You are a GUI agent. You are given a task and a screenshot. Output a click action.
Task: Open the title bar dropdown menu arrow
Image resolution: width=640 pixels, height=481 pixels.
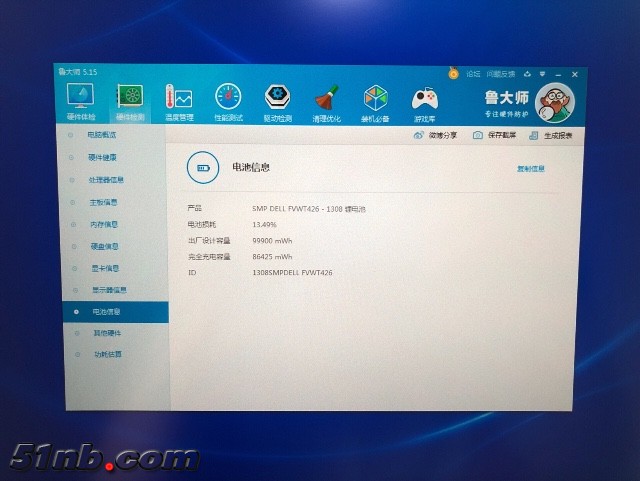point(542,74)
